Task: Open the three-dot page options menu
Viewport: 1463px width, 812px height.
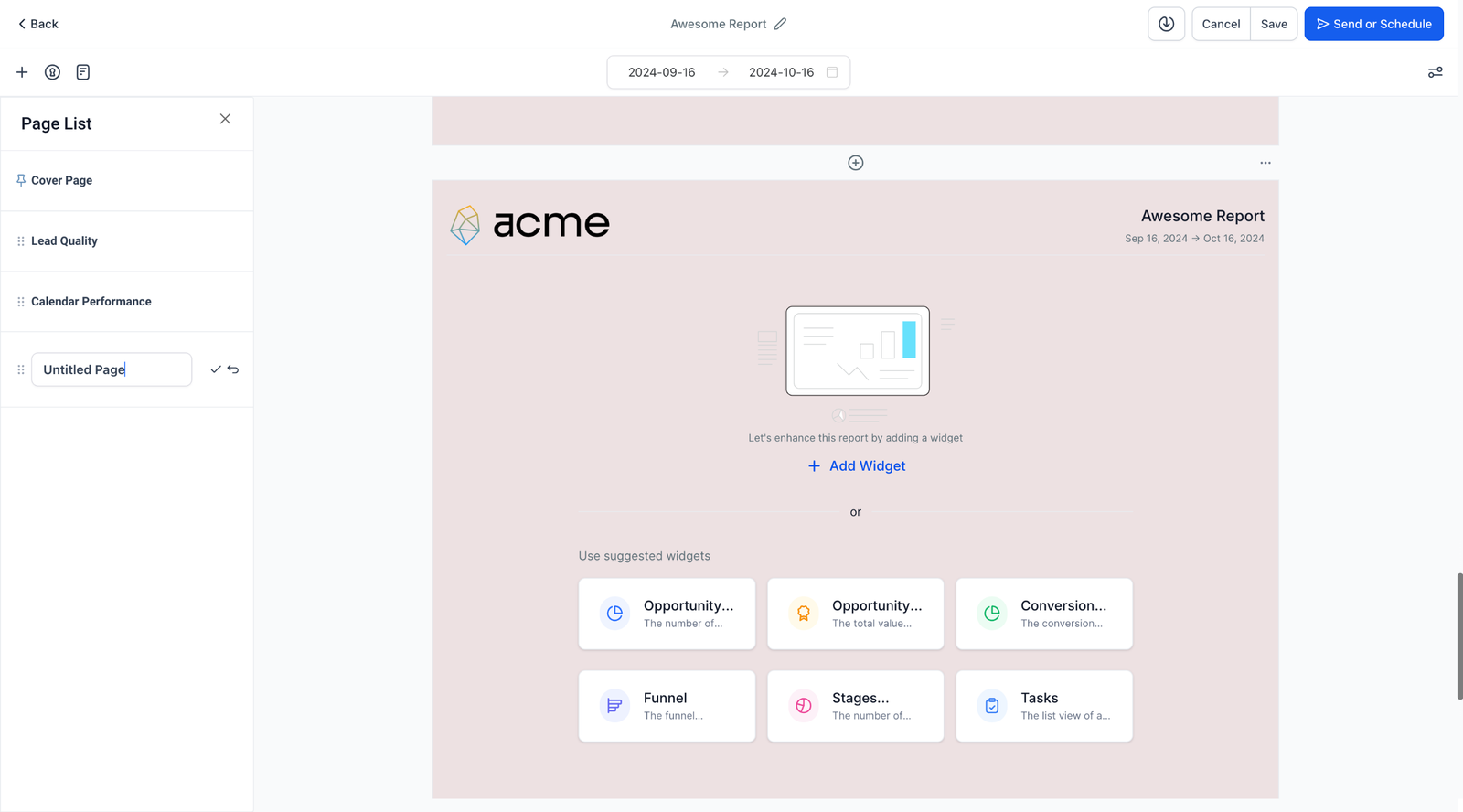Action: 1265,163
